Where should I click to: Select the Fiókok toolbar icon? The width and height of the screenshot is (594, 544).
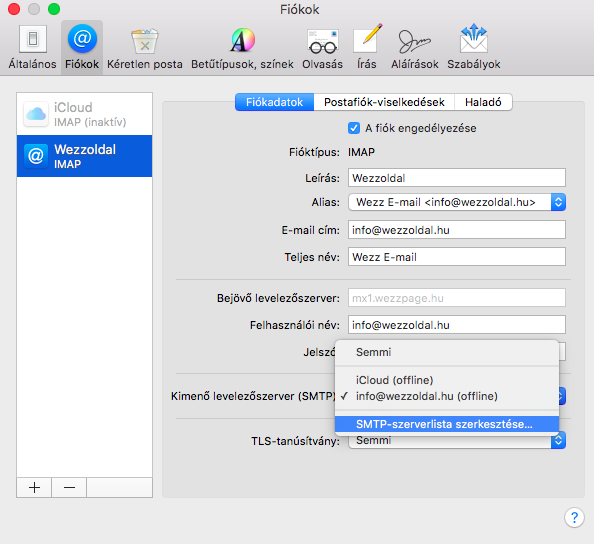point(82,47)
